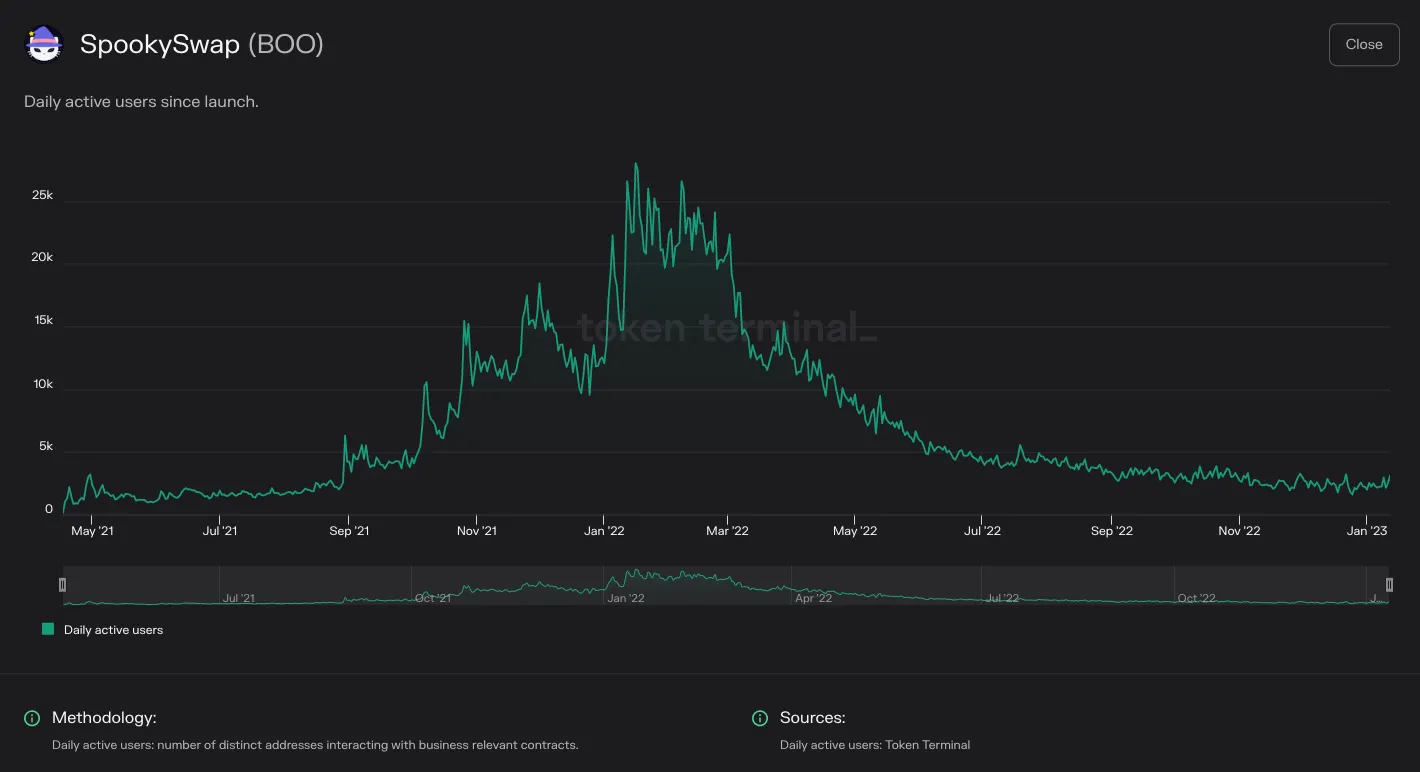
Task: Close the SpookySwap chart dialog
Action: (1364, 45)
